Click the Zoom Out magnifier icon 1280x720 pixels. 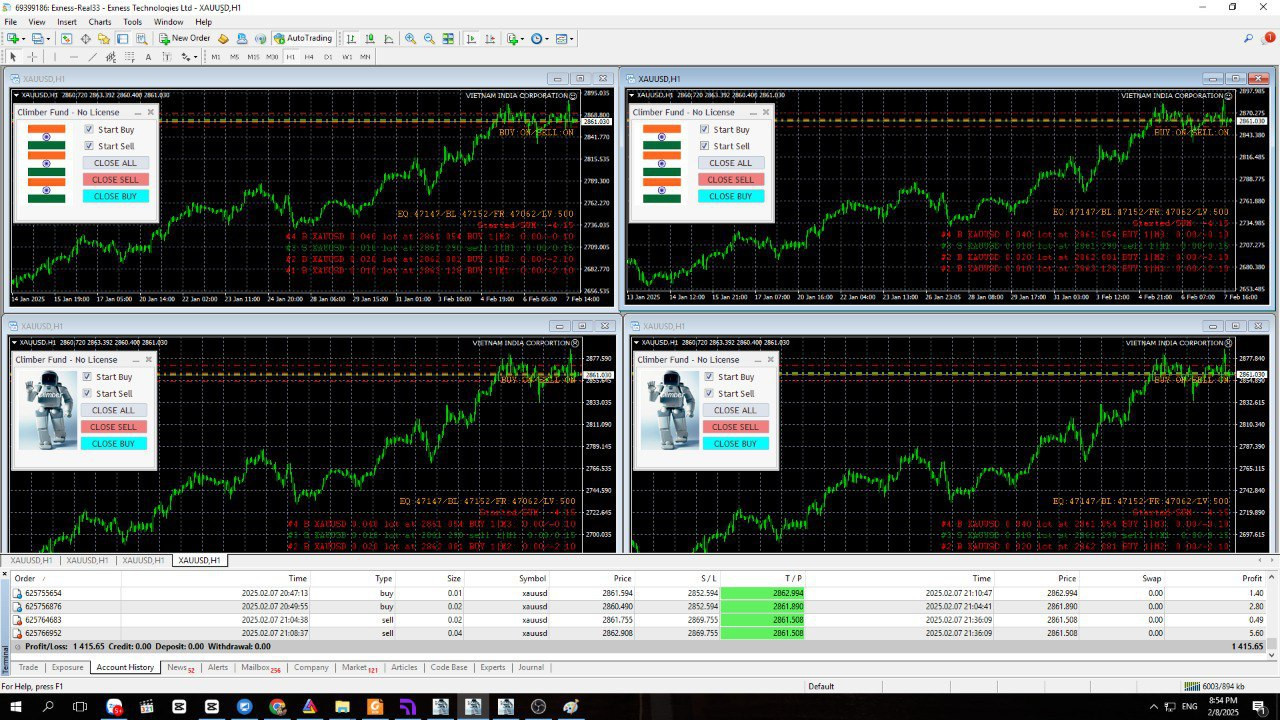point(429,38)
